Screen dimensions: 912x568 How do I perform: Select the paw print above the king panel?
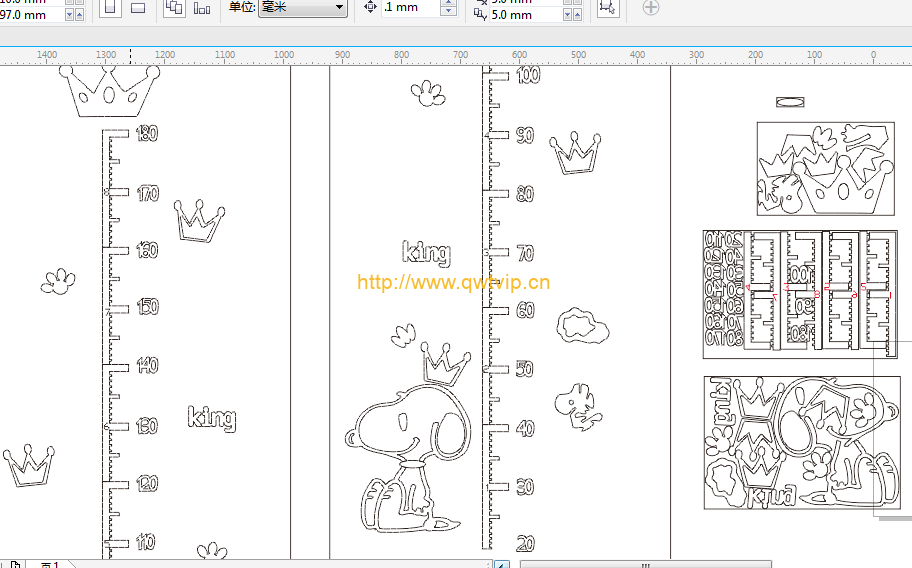[428, 93]
